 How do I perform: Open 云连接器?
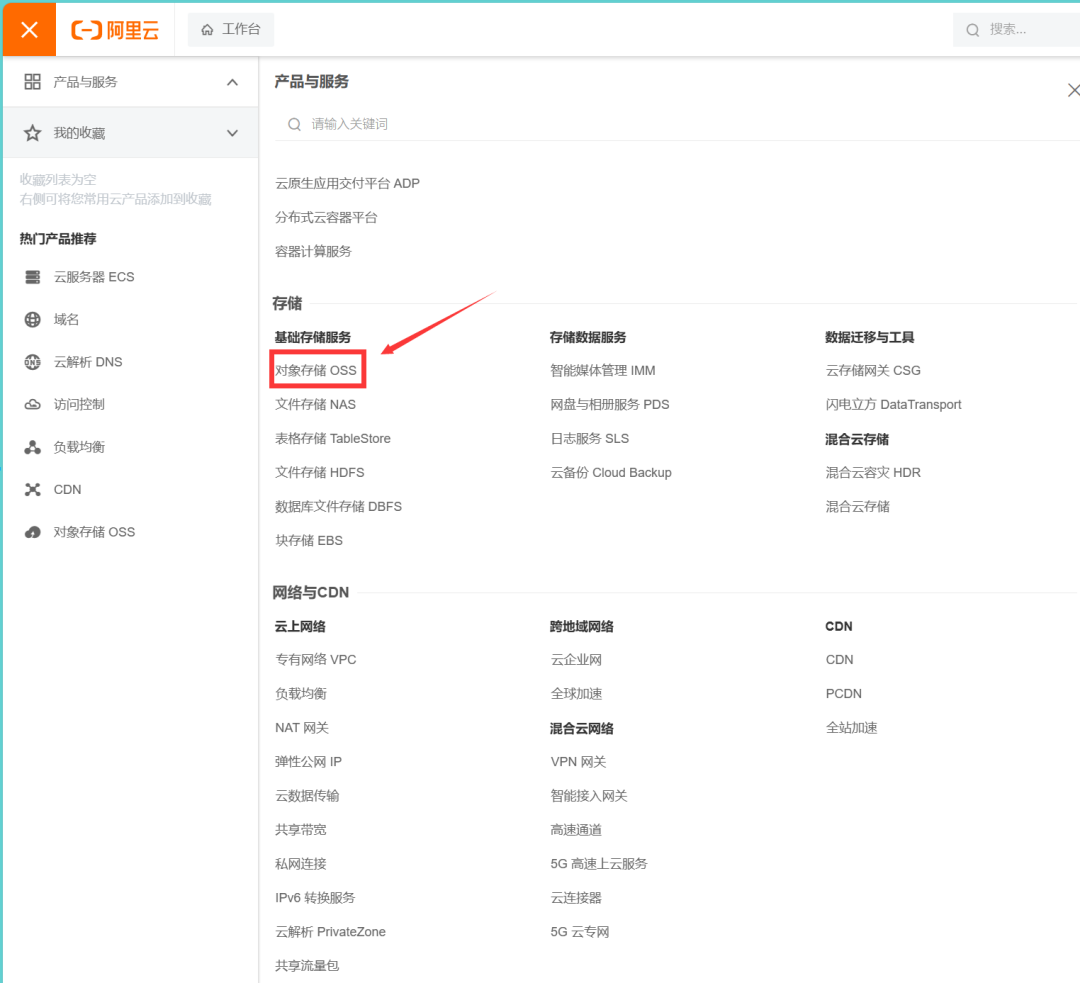576,898
